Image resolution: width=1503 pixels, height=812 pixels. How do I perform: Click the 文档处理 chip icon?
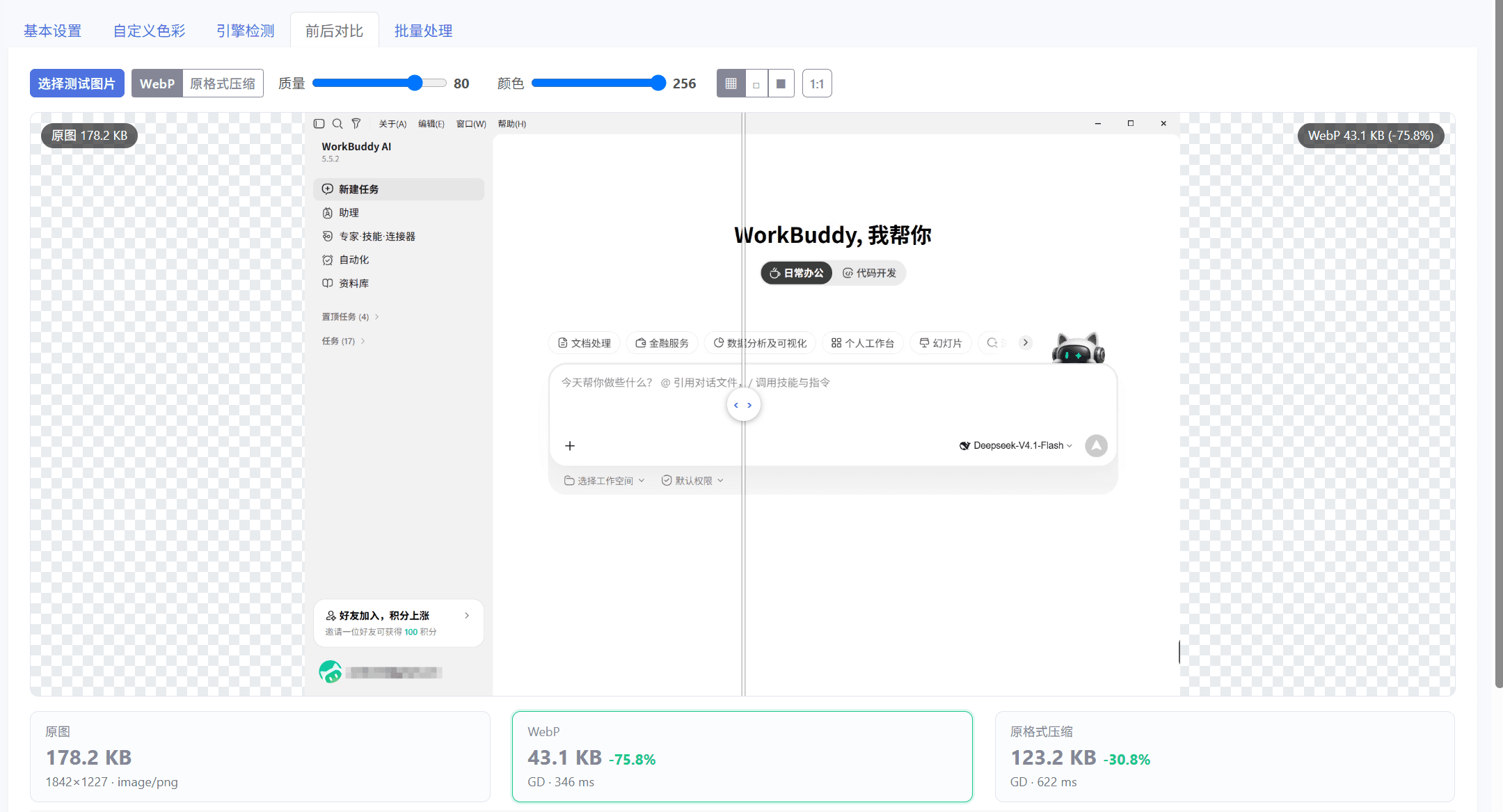click(x=563, y=343)
